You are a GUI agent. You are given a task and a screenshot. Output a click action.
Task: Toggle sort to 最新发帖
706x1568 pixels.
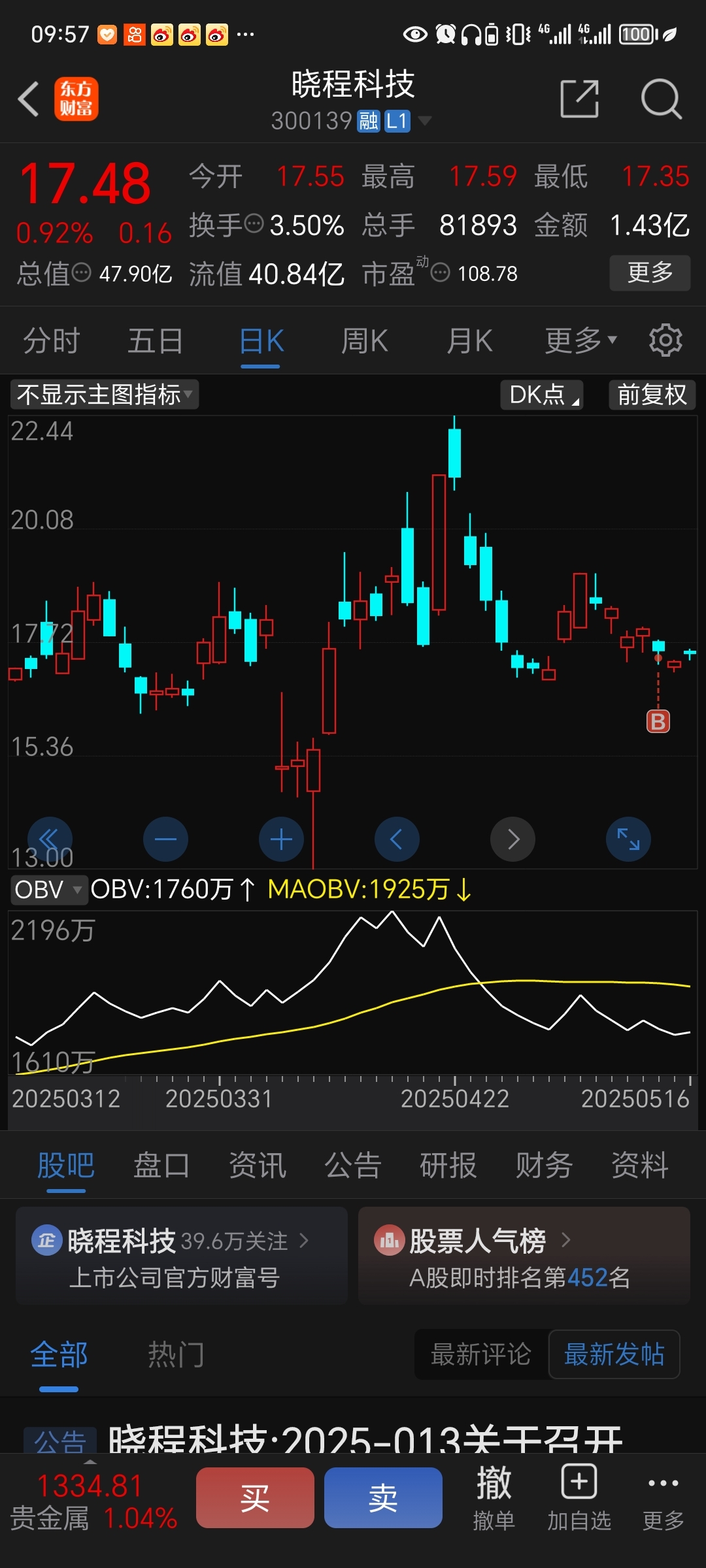614,1354
